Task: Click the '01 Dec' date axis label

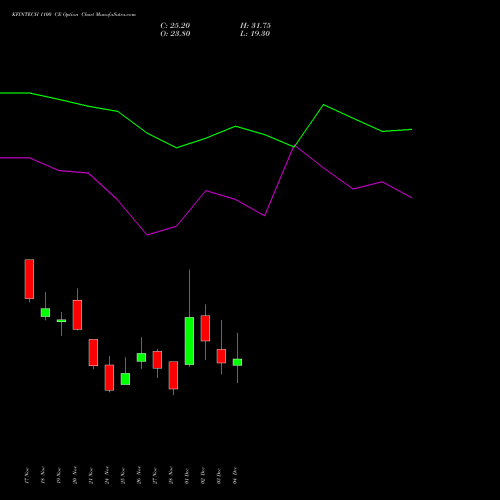Action: 187,476
